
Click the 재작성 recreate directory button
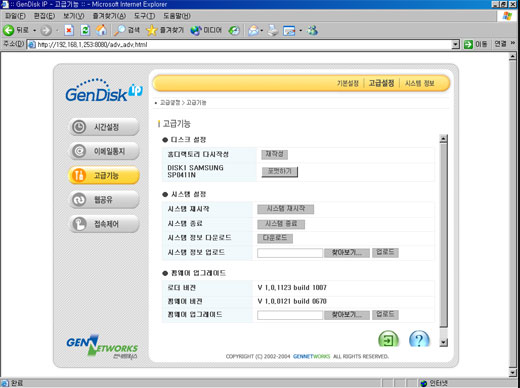click(x=274, y=154)
